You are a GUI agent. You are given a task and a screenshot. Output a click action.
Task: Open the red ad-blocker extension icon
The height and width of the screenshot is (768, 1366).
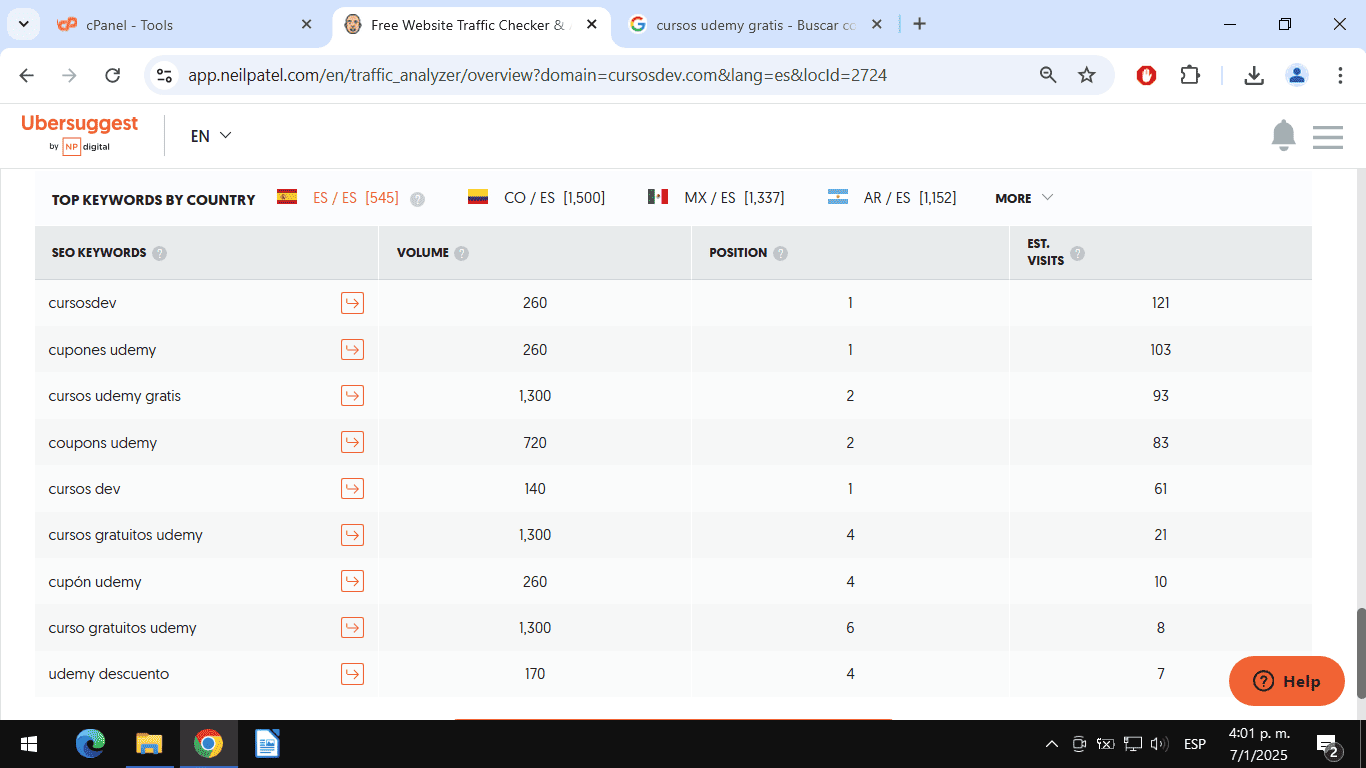coord(1147,75)
